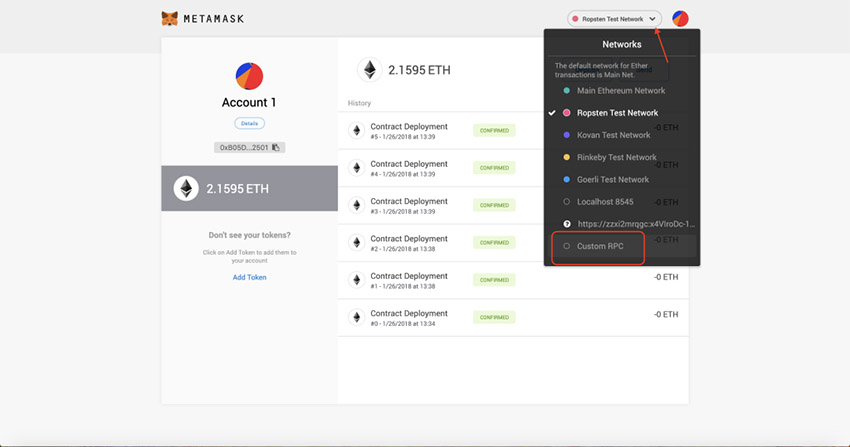Open account Details button

[249, 124]
